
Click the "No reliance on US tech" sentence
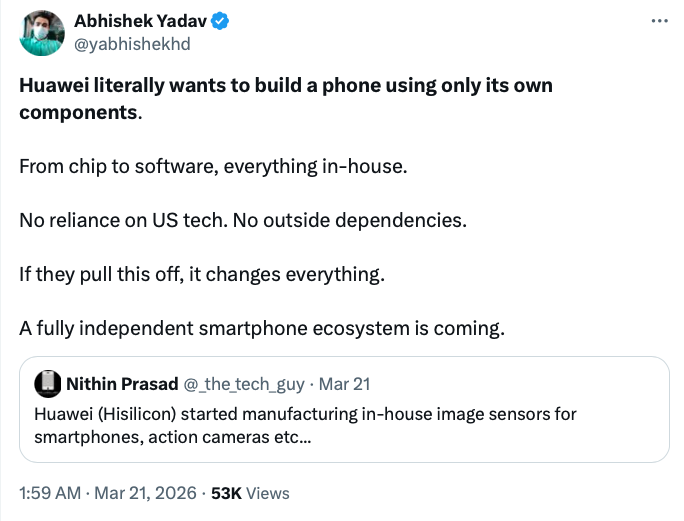pos(123,219)
